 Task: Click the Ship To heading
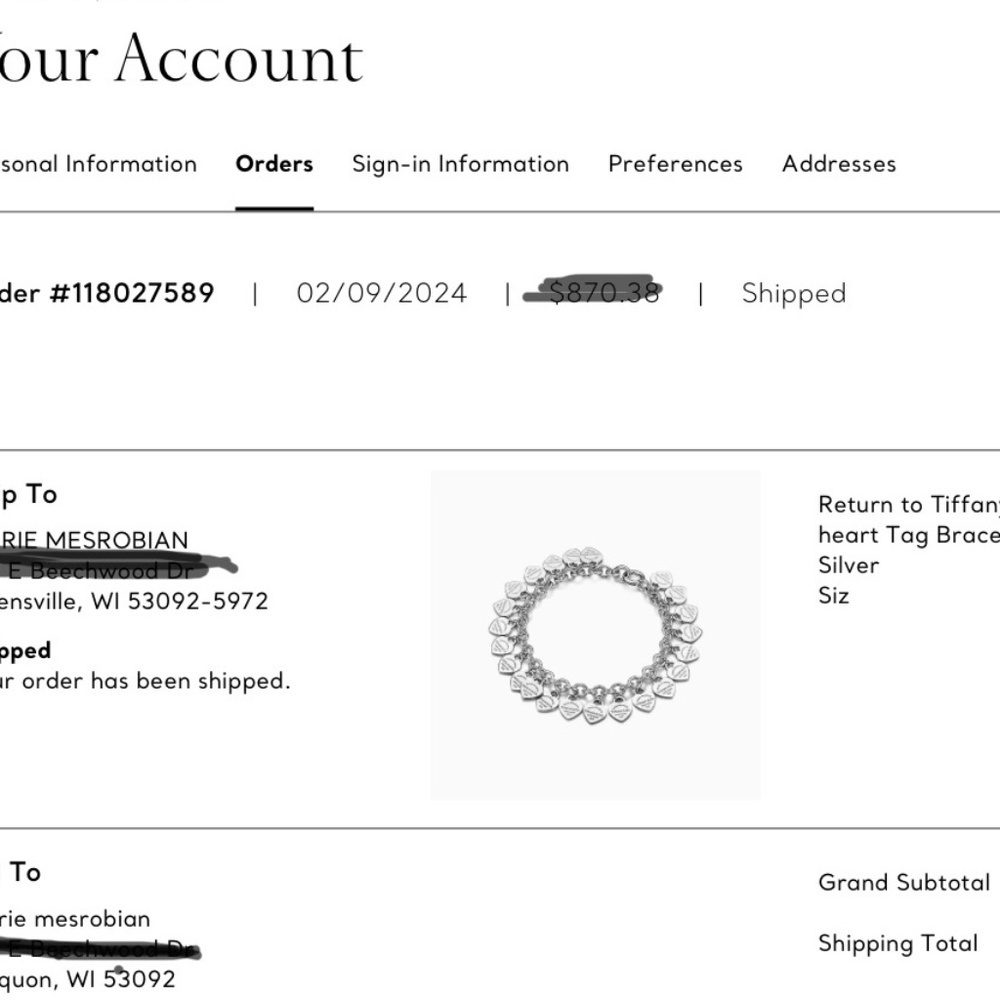pyautogui.click(x=29, y=494)
